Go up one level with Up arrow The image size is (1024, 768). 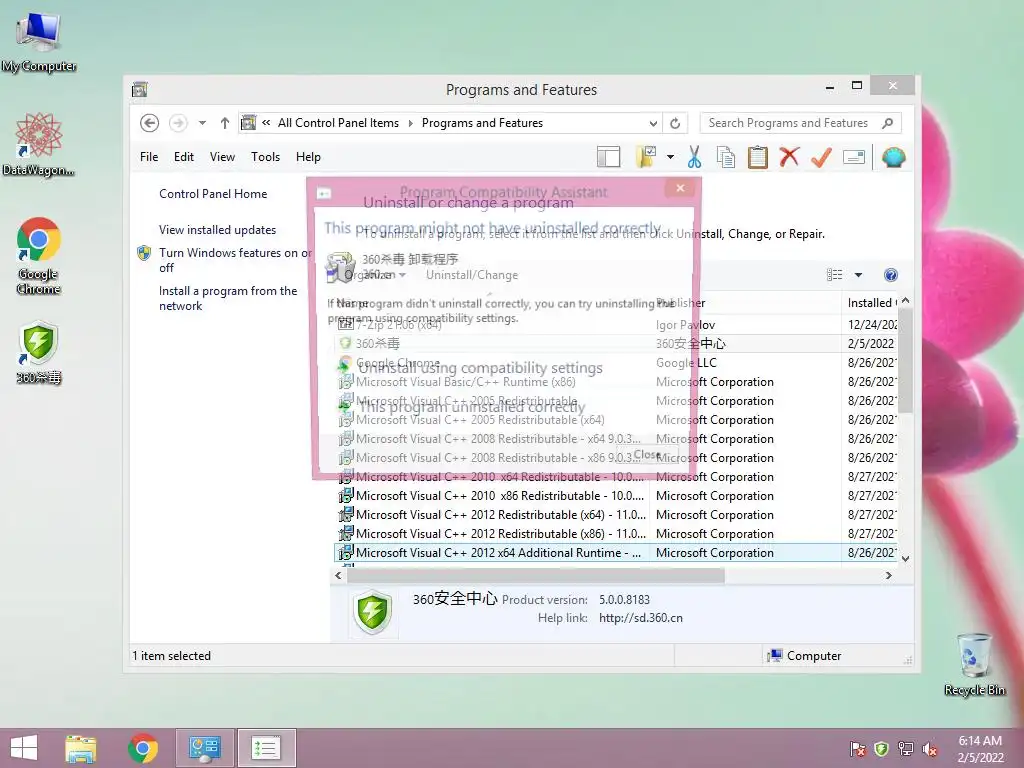(x=225, y=123)
